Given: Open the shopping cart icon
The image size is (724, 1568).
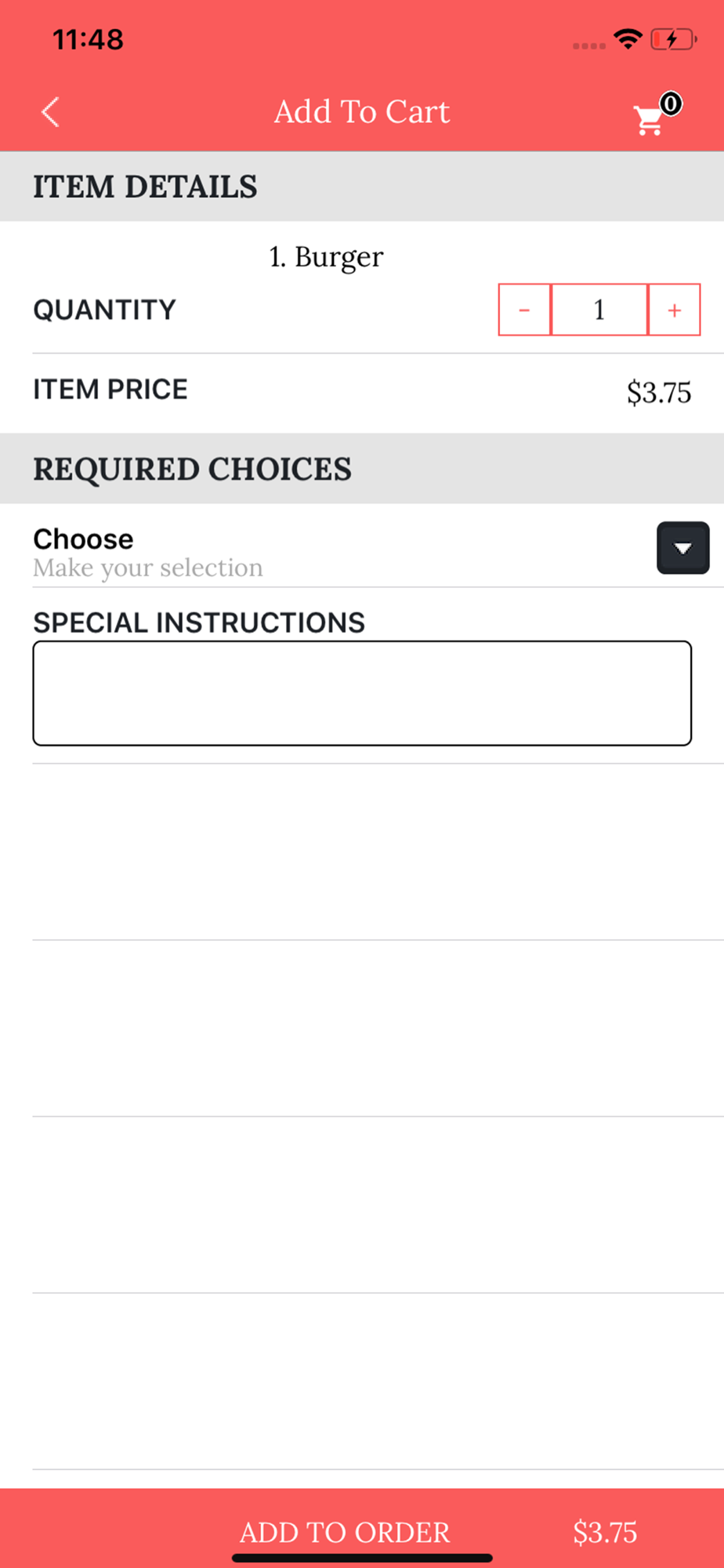Looking at the screenshot, I should point(649,121).
